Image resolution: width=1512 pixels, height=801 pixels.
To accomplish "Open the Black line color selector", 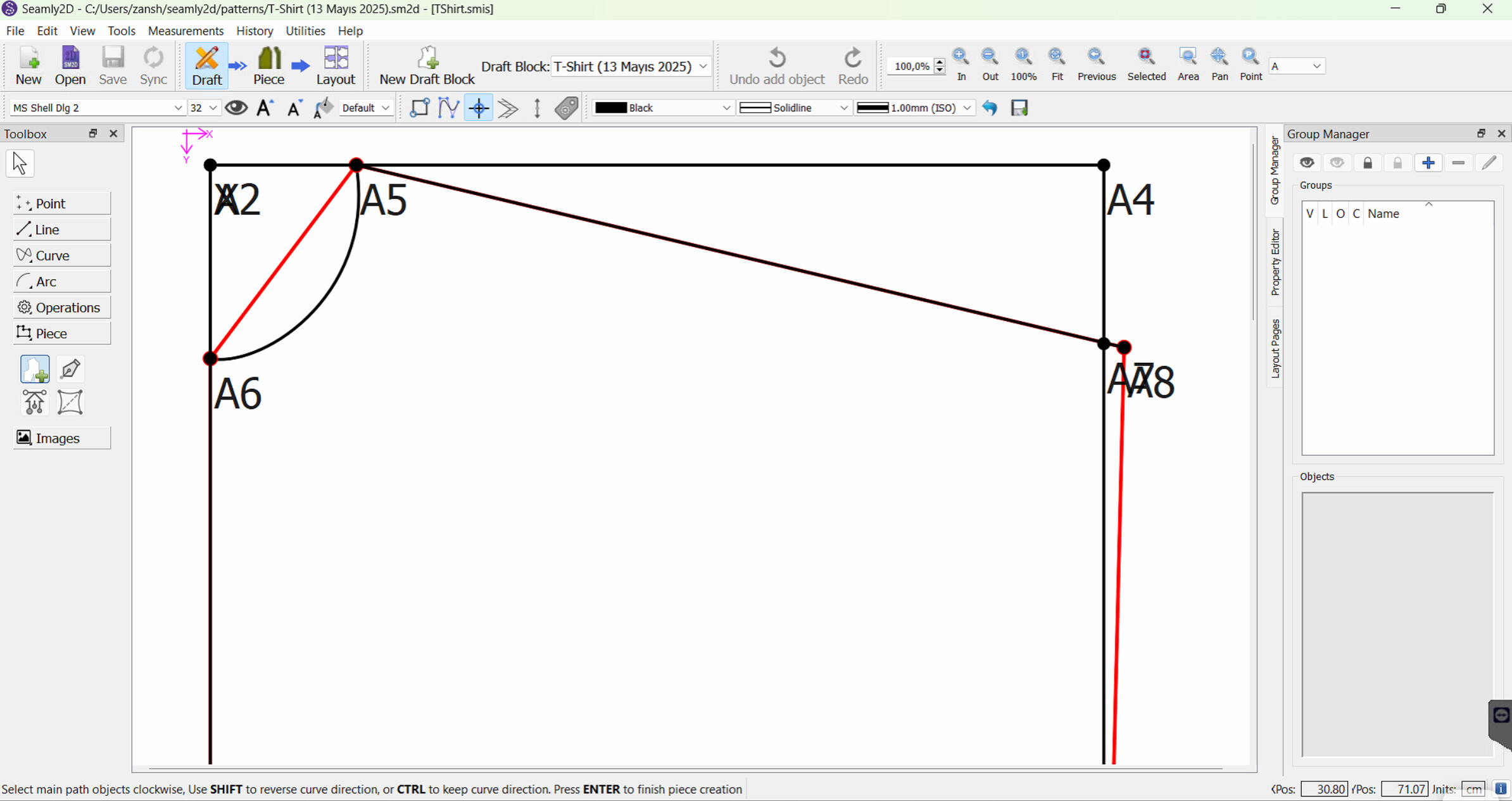I will click(662, 108).
